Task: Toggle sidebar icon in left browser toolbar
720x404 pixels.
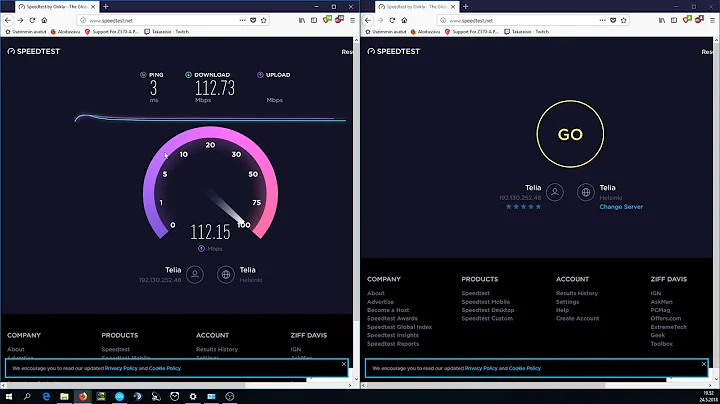Action: (x=314, y=20)
